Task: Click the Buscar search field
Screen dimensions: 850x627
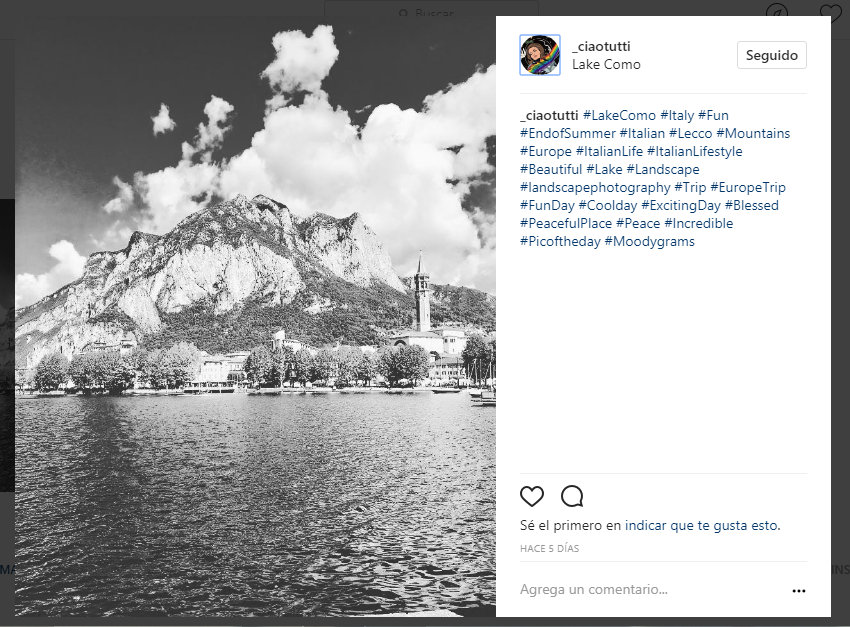Action: [431, 11]
